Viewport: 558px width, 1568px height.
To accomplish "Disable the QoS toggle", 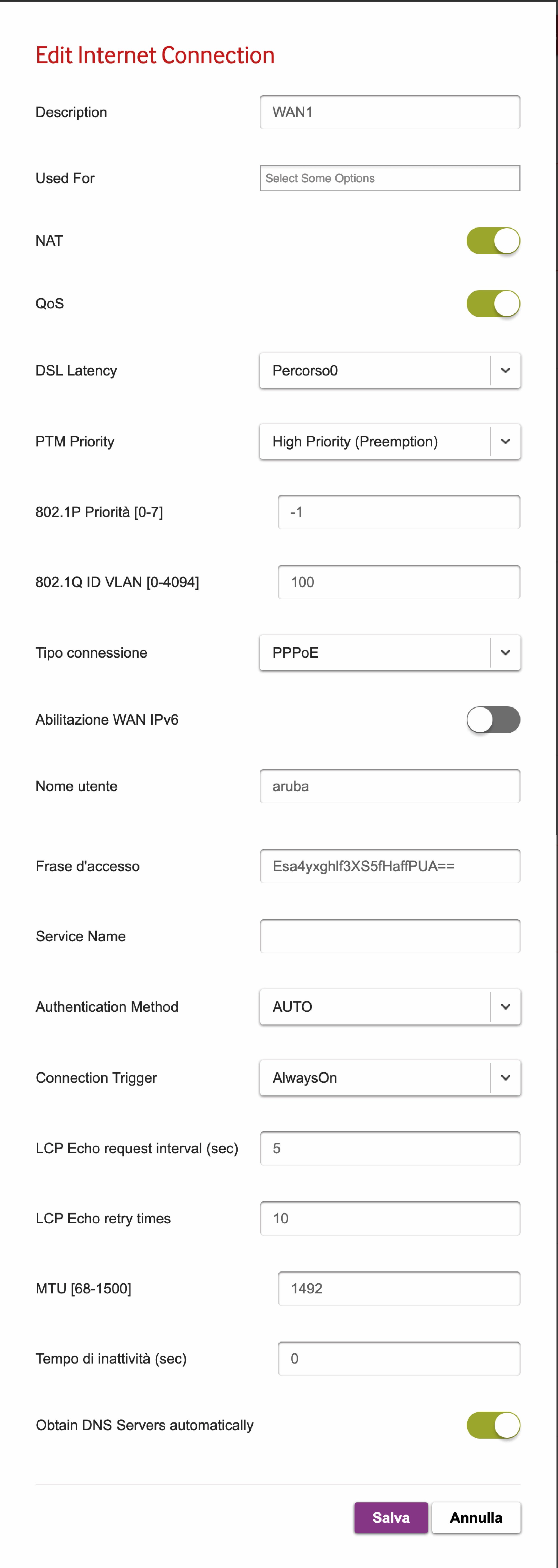I will (x=493, y=303).
